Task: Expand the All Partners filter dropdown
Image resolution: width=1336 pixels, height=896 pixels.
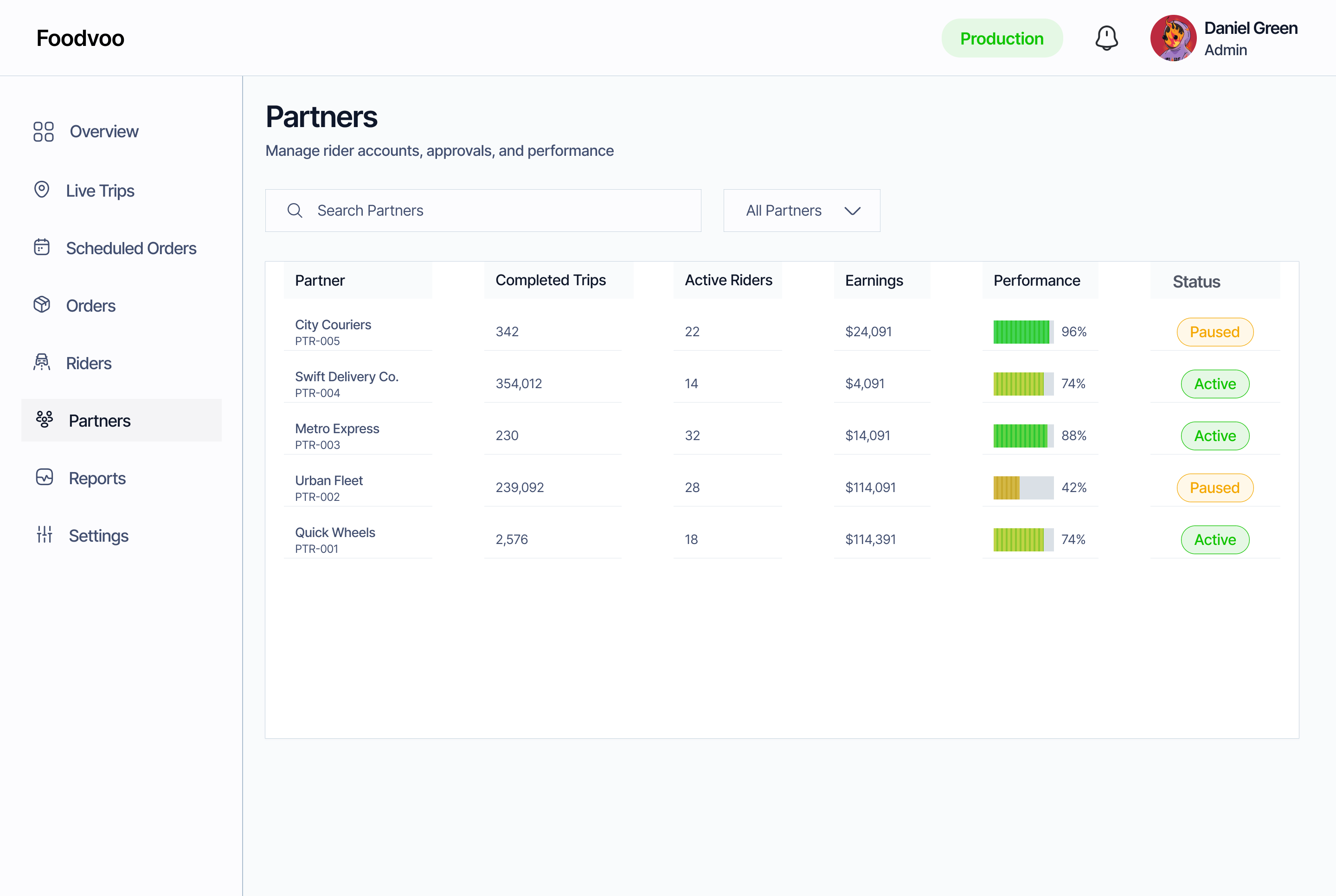Action: pos(802,210)
